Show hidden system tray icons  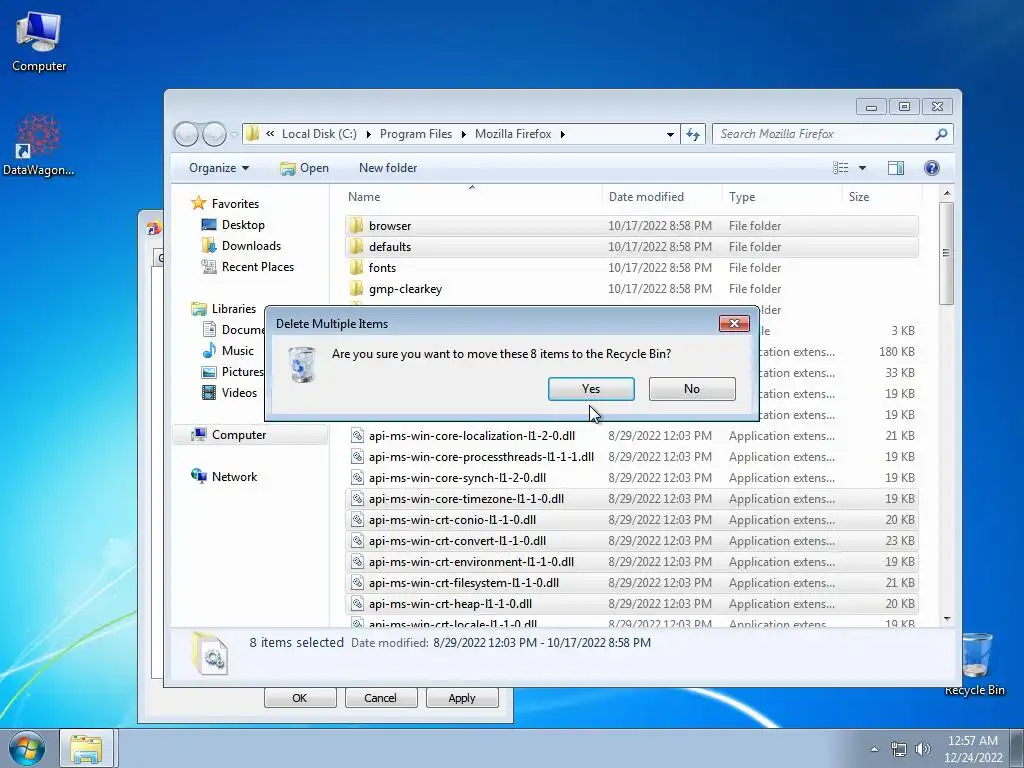pyautogui.click(x=874, y=749)
